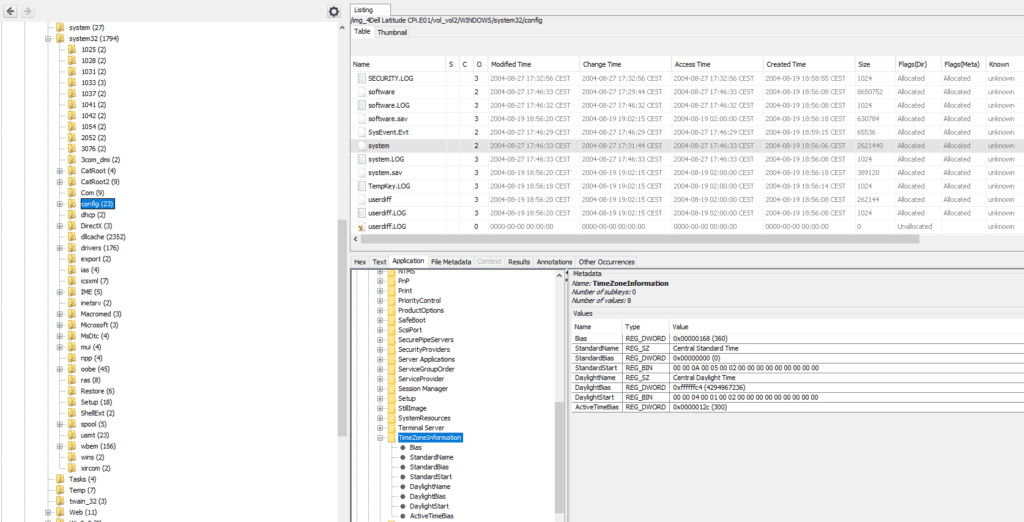The width and height of the screenshot is (1024, 522).
Task: Select the Restore (6) folder
Action: [97, 391]
